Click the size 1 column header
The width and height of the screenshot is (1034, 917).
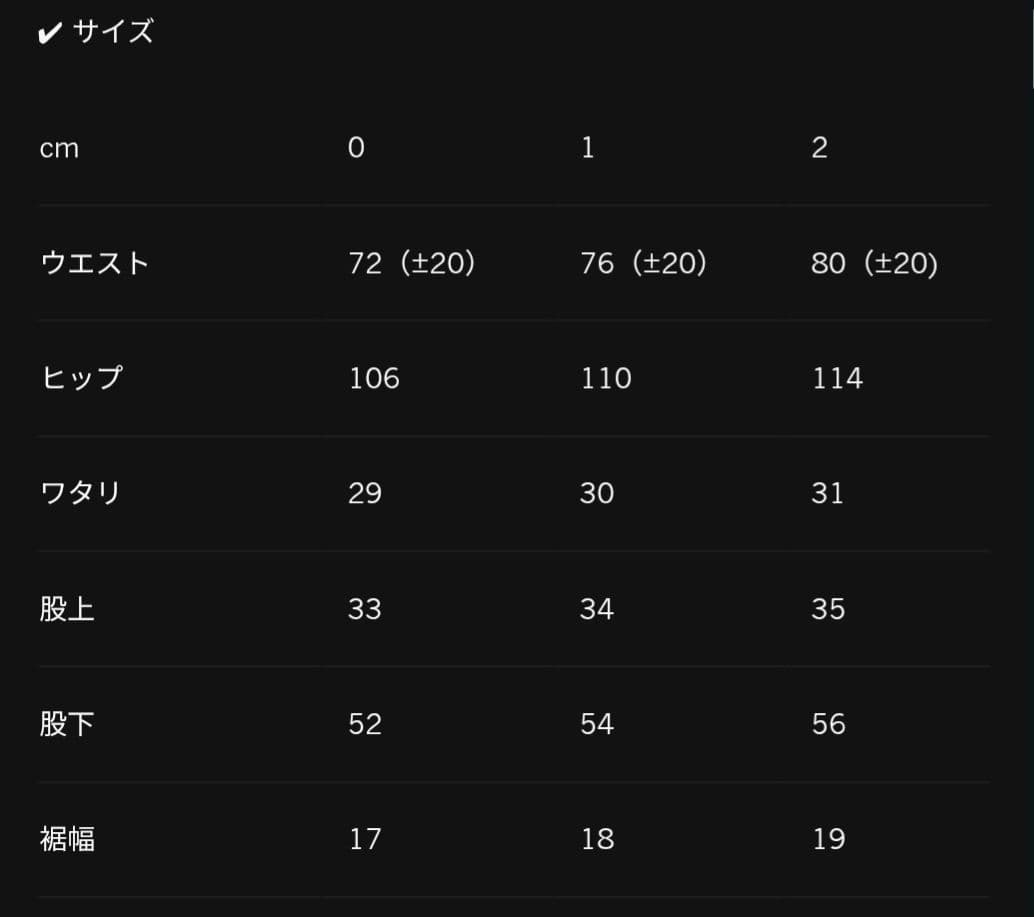point(587,148)
